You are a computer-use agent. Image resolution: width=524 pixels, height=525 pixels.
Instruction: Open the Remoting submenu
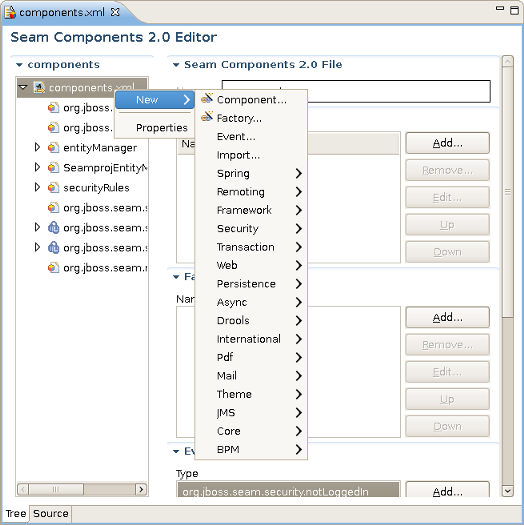coord(251,192)
